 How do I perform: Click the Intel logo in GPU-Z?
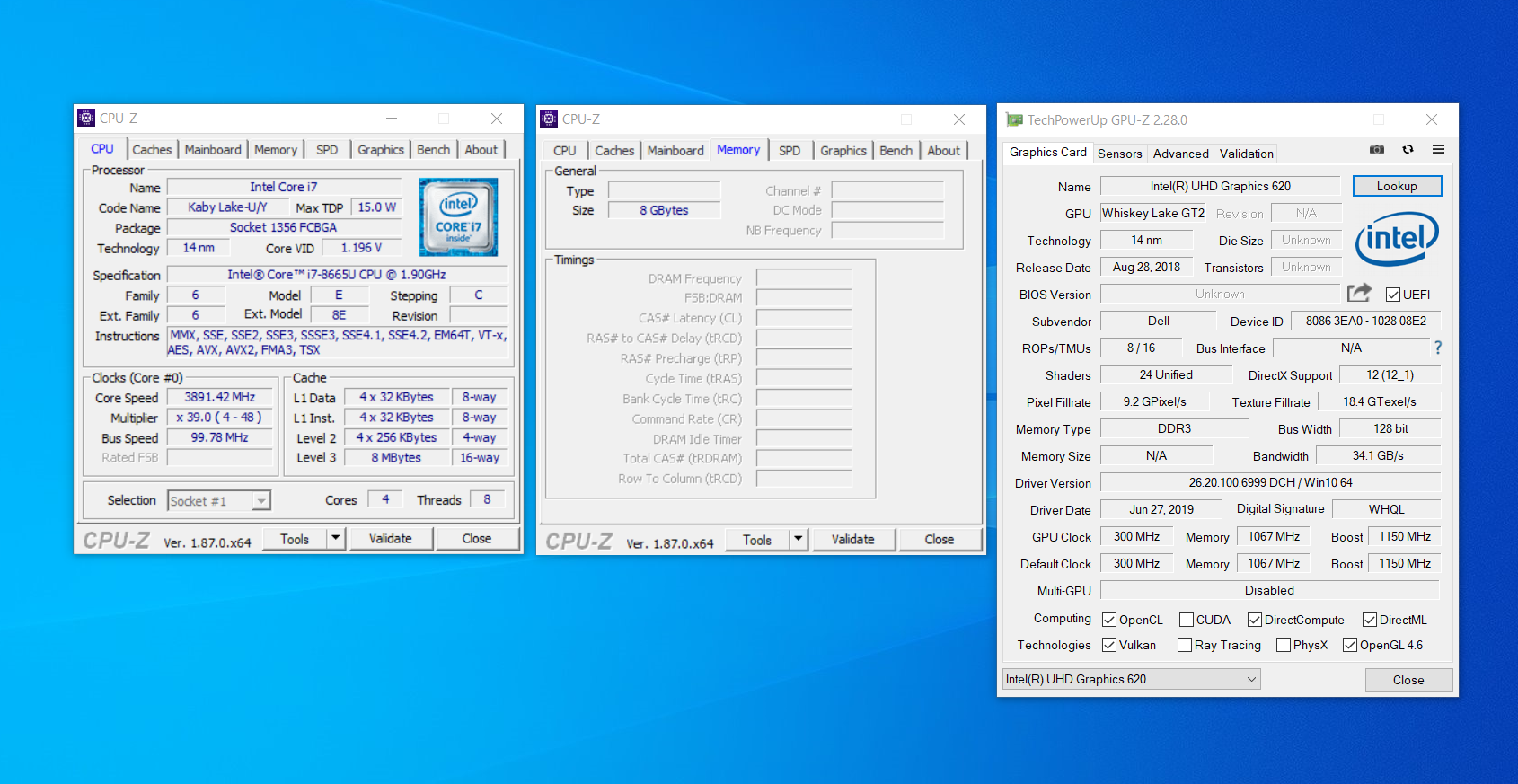[1397, 239]
